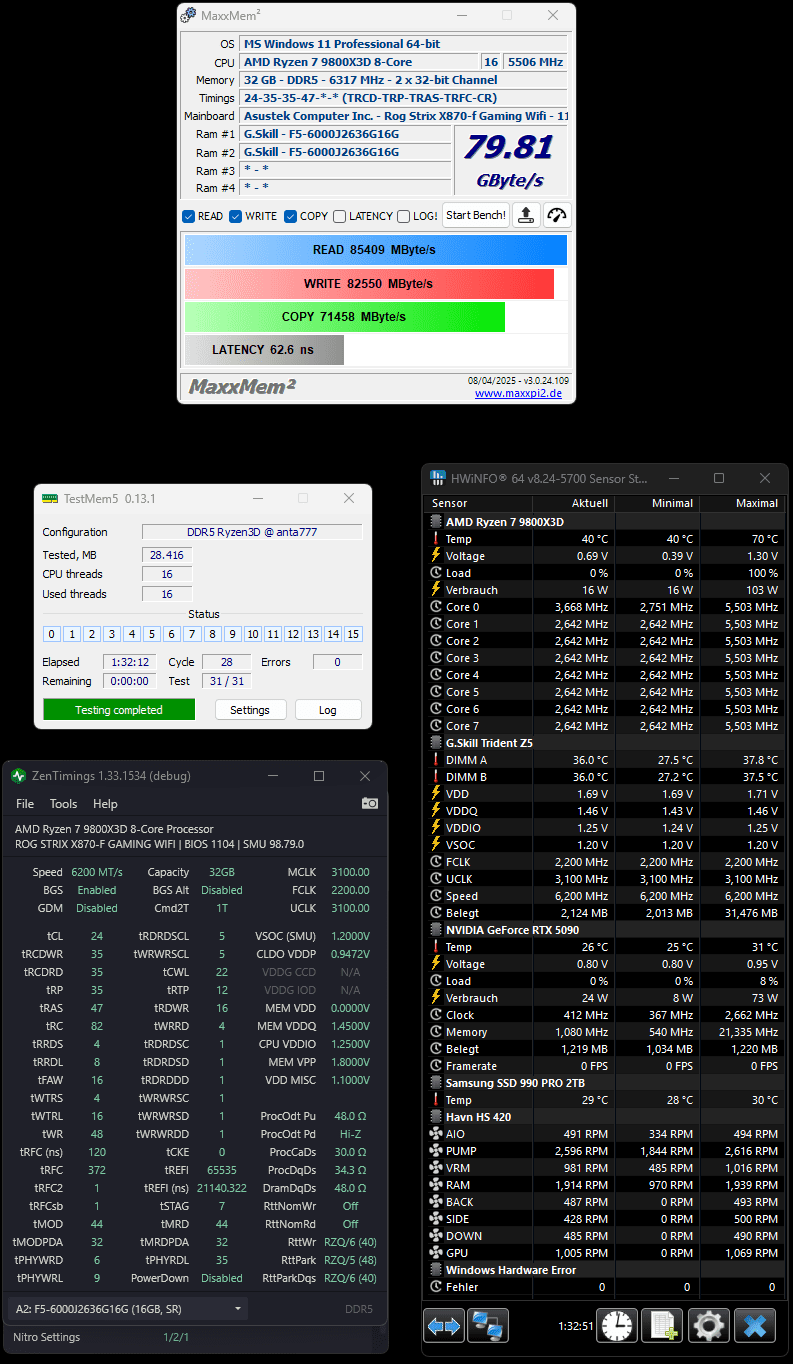
Task: Click Minimal column header in HWiNFO
Action: [x=658, y=504]
